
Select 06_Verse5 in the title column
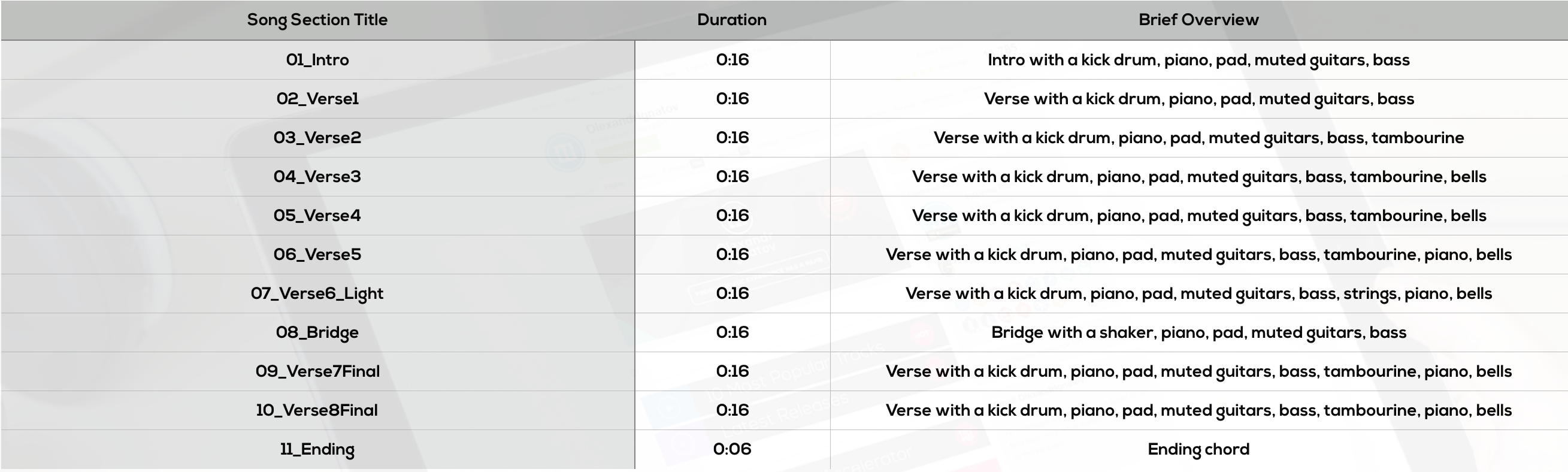tap(317, 255)
